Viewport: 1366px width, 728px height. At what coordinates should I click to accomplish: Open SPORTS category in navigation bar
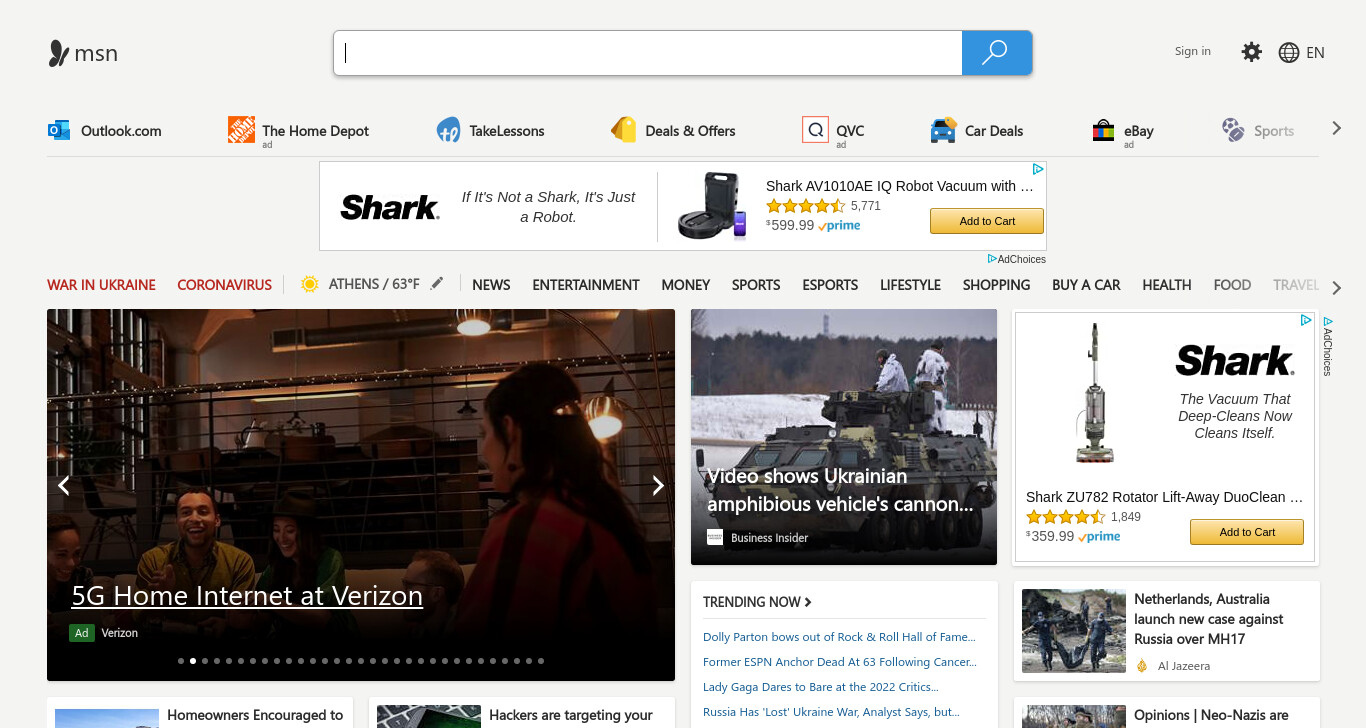tap(756, 285)
